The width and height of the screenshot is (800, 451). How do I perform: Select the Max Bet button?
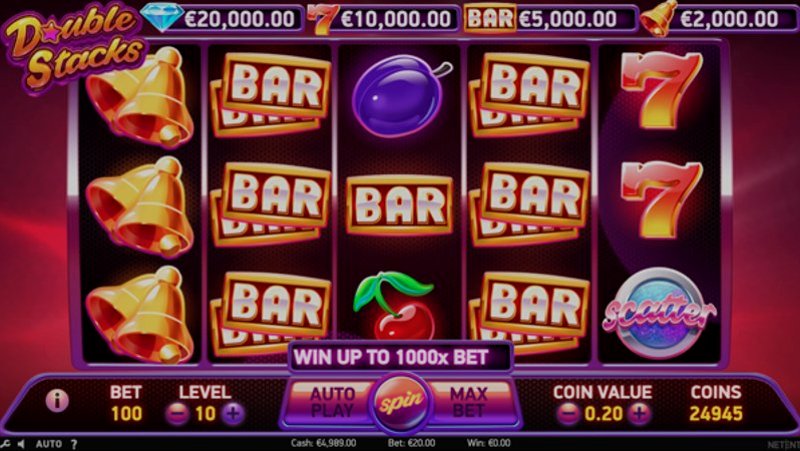[468, 402]
